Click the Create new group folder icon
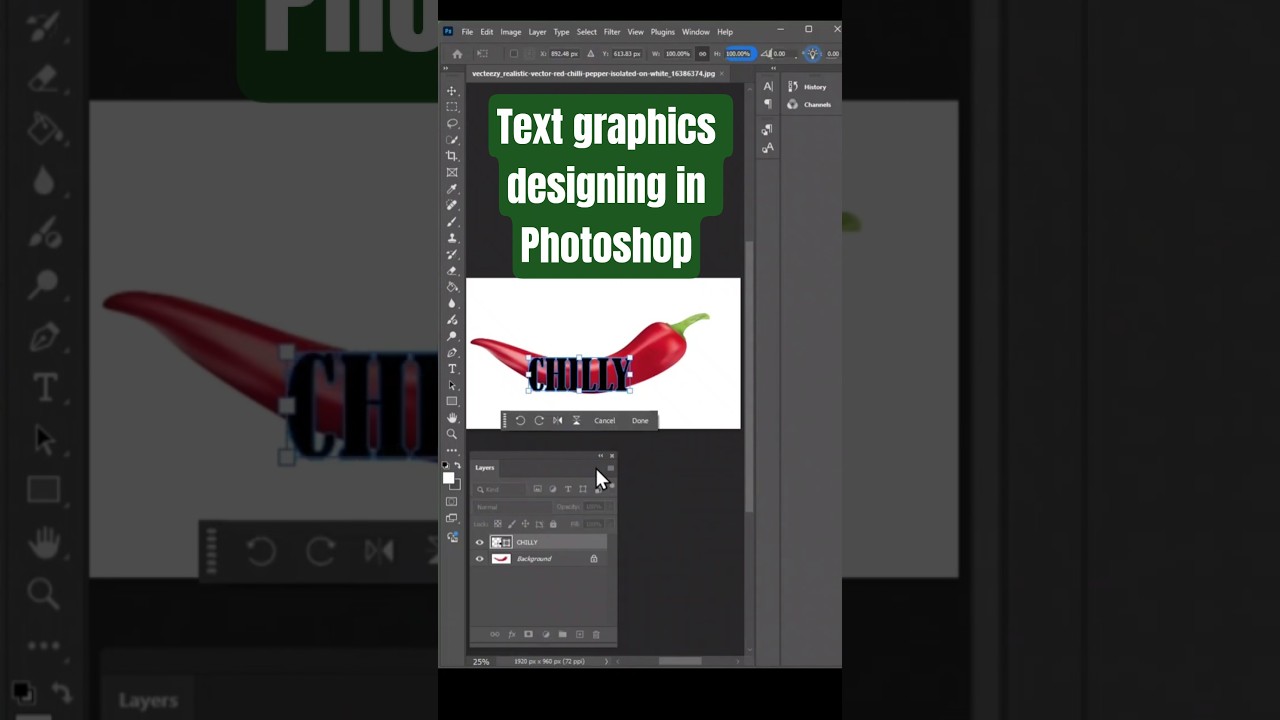The width and height of the screenshot is (1280, 720). [x=562, y=634]
